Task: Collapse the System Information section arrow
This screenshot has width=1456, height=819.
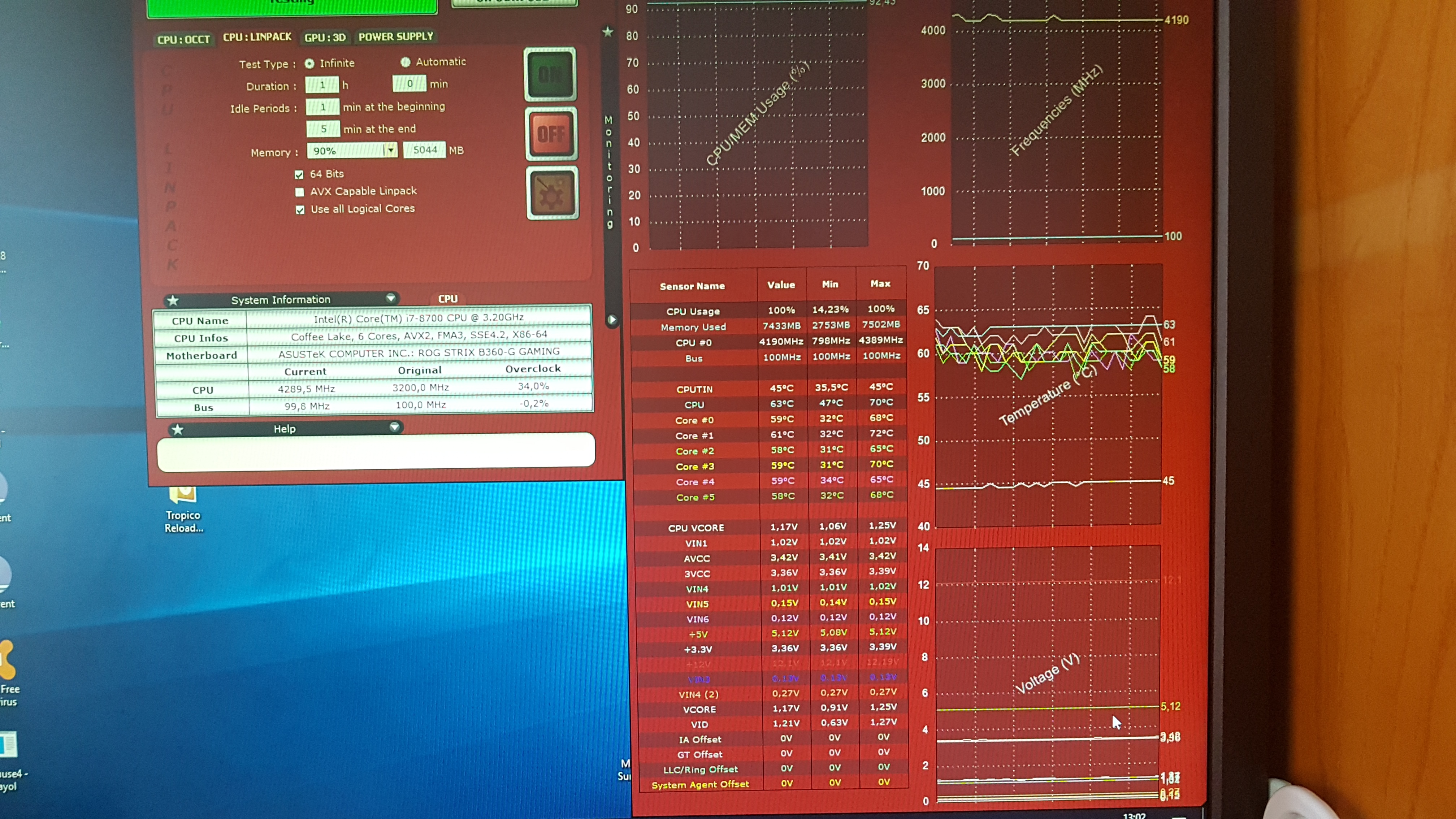Action: pyautogui.click(x=391, y=298)
